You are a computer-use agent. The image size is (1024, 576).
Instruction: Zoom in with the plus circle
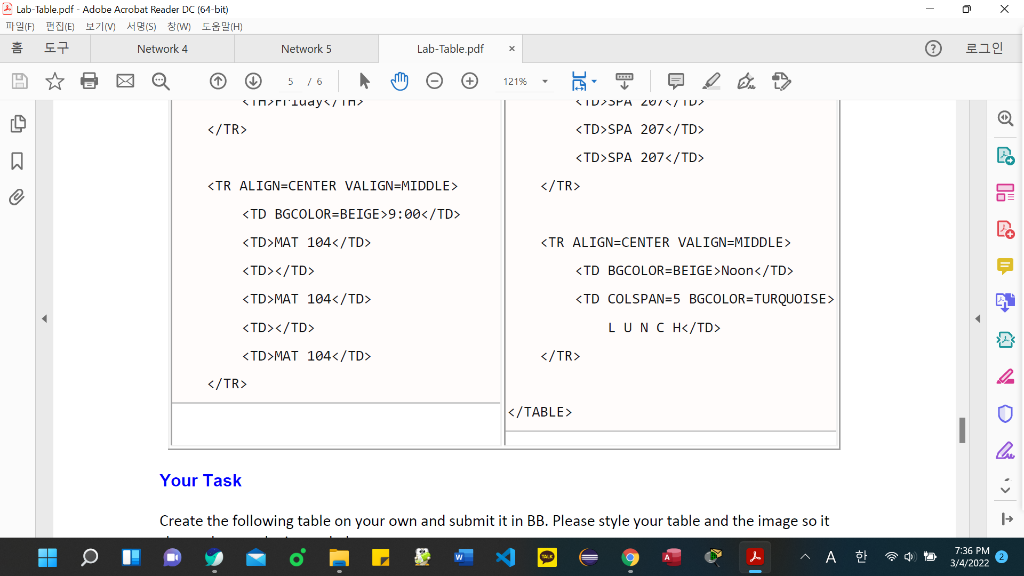470,81
